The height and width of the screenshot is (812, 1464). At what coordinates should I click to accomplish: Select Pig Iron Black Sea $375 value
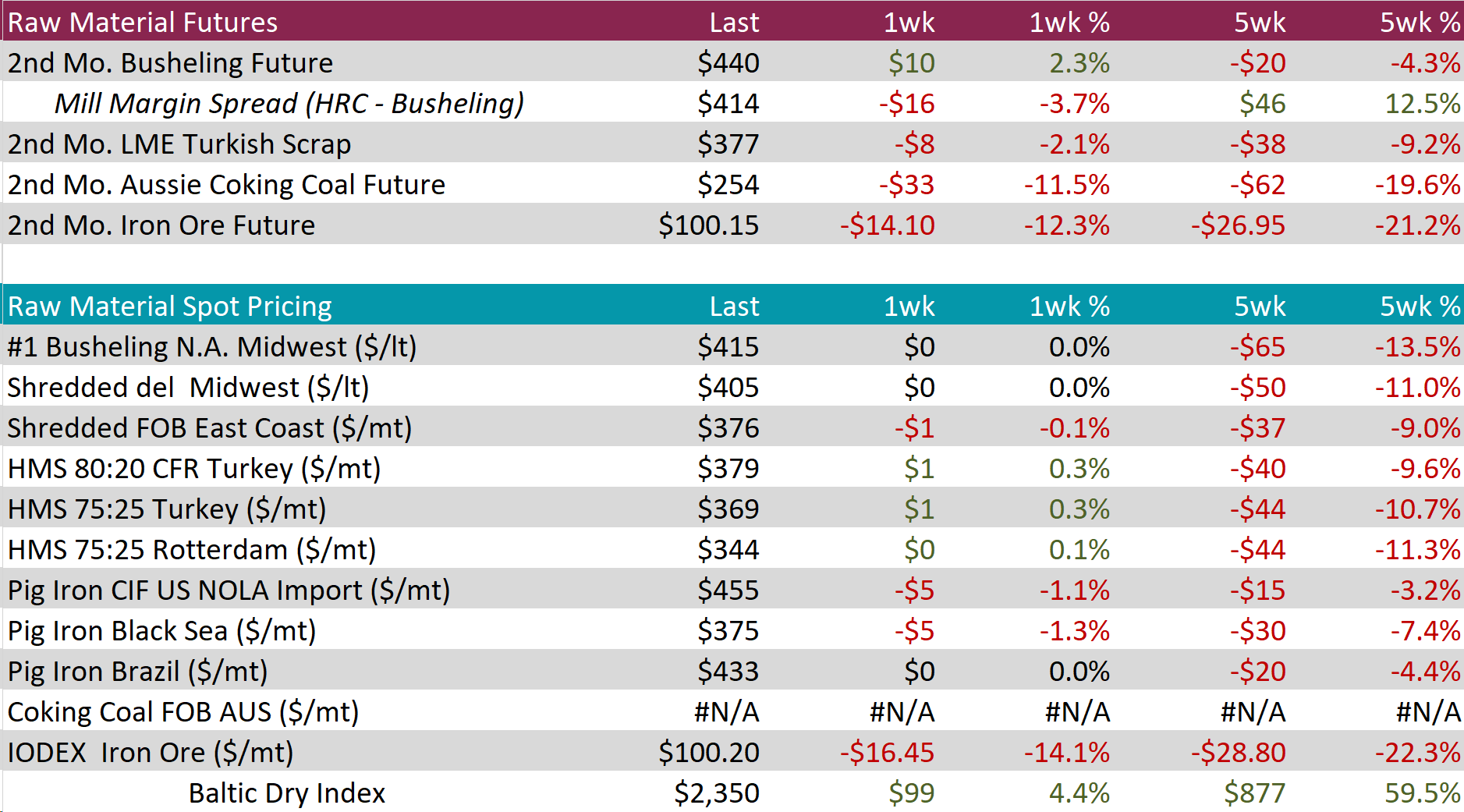[728, 630]
